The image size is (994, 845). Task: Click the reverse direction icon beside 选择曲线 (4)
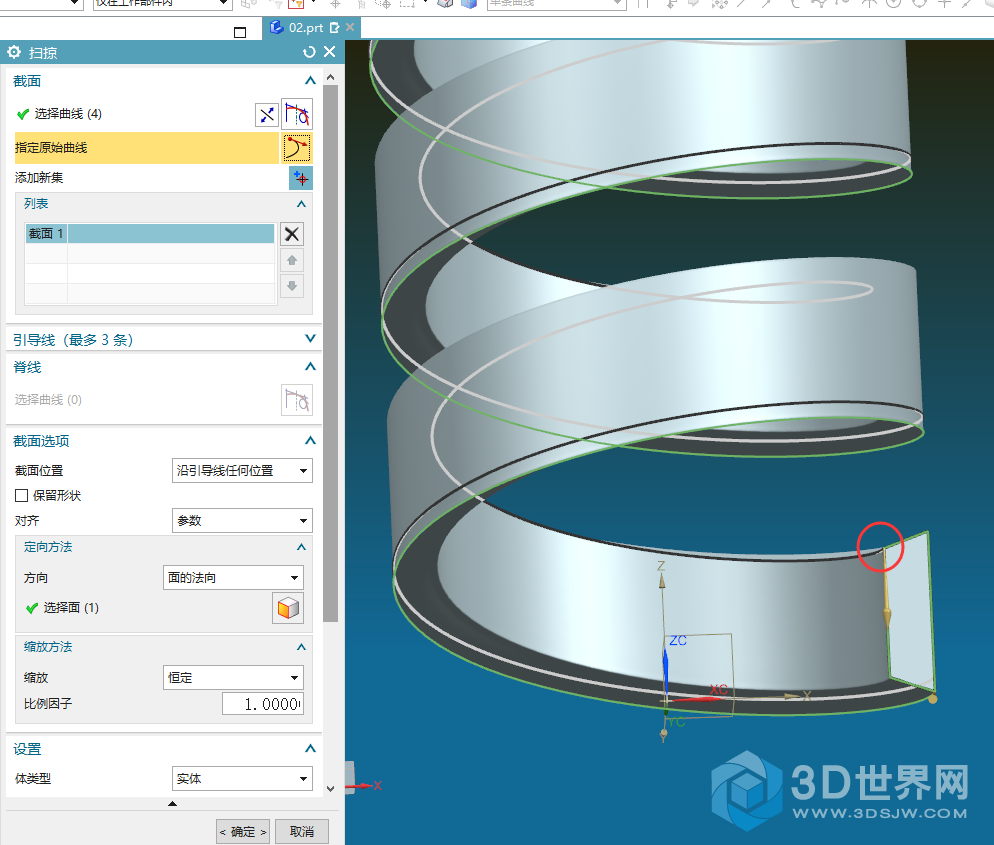[267, 115]
